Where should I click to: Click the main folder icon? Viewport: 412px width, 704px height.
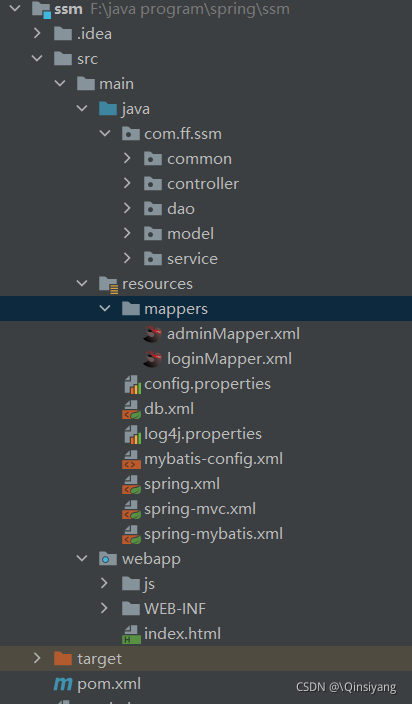tap(86, 84)
